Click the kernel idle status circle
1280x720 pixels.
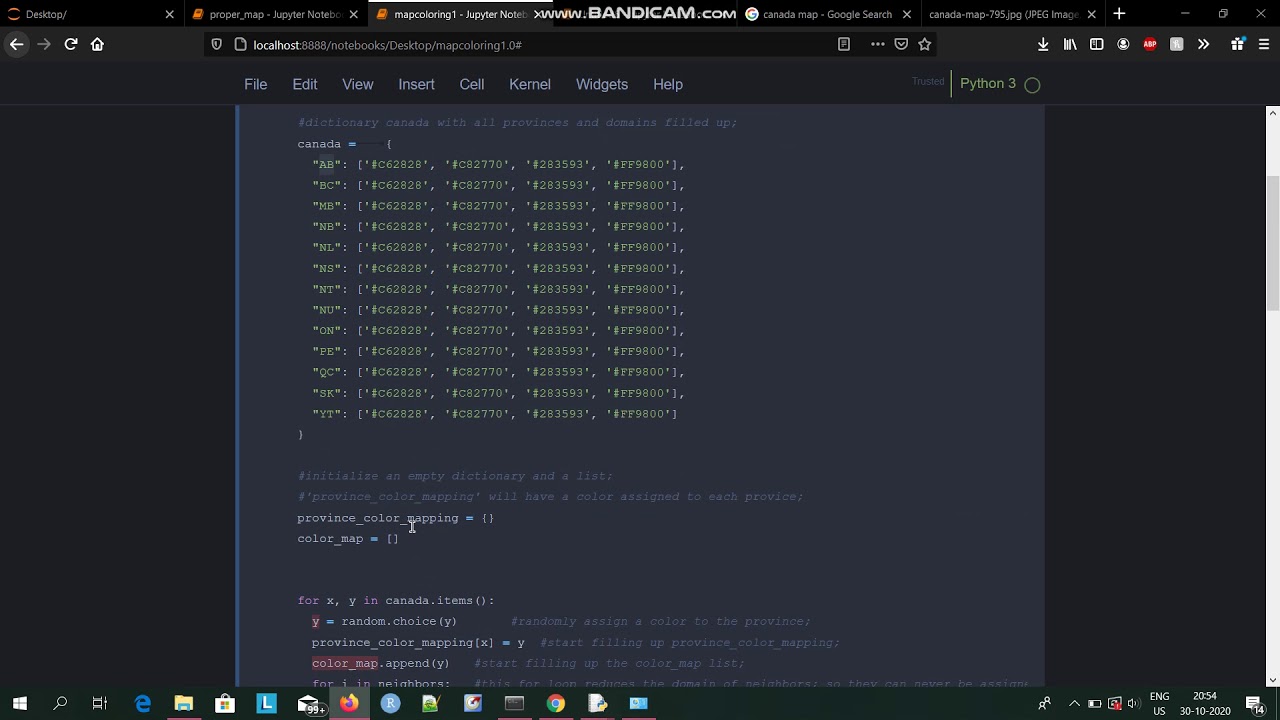point(1033,85)
